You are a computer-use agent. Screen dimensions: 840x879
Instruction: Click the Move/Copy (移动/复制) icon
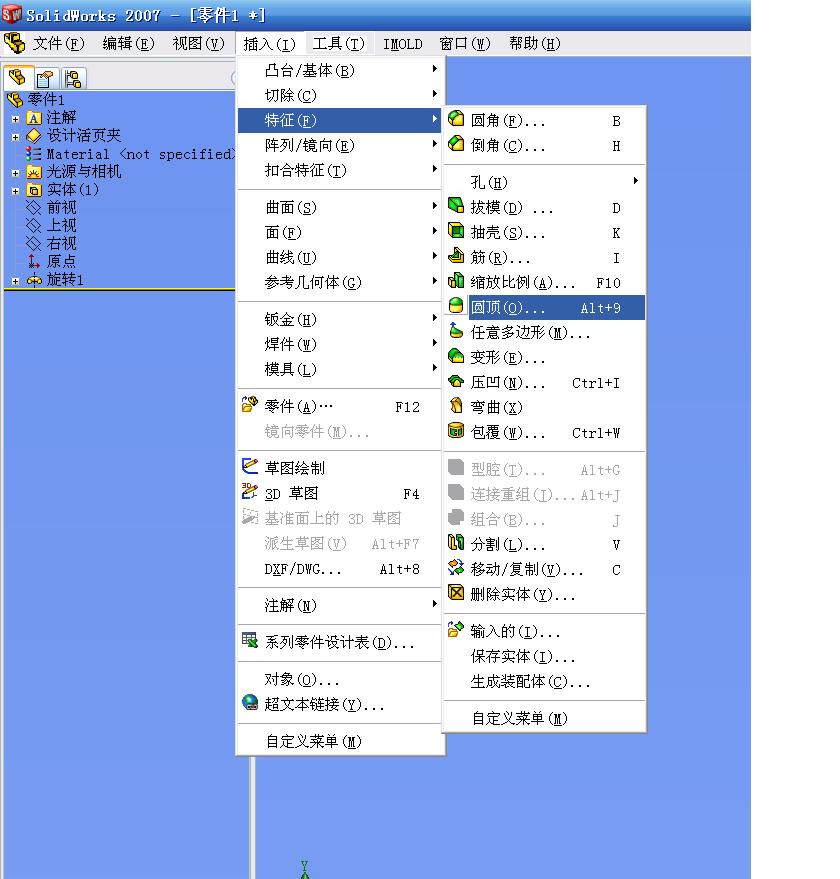coord(456,567)
